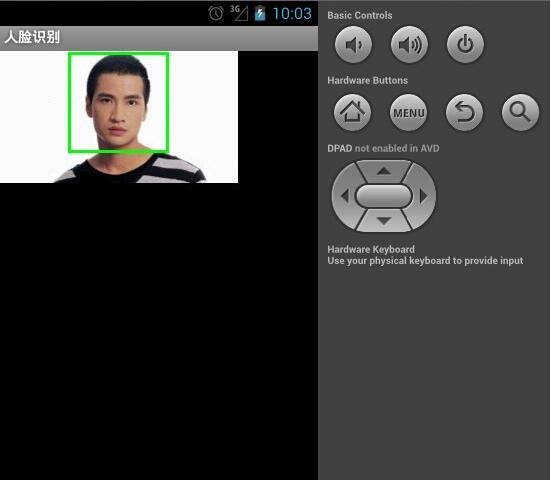This screenshot has height=481, width=551.
Task: Push the DPAD left arrow
Action: (344, 196)
